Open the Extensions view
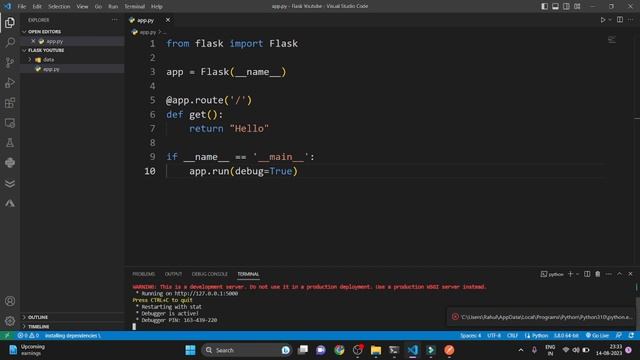 10,102
